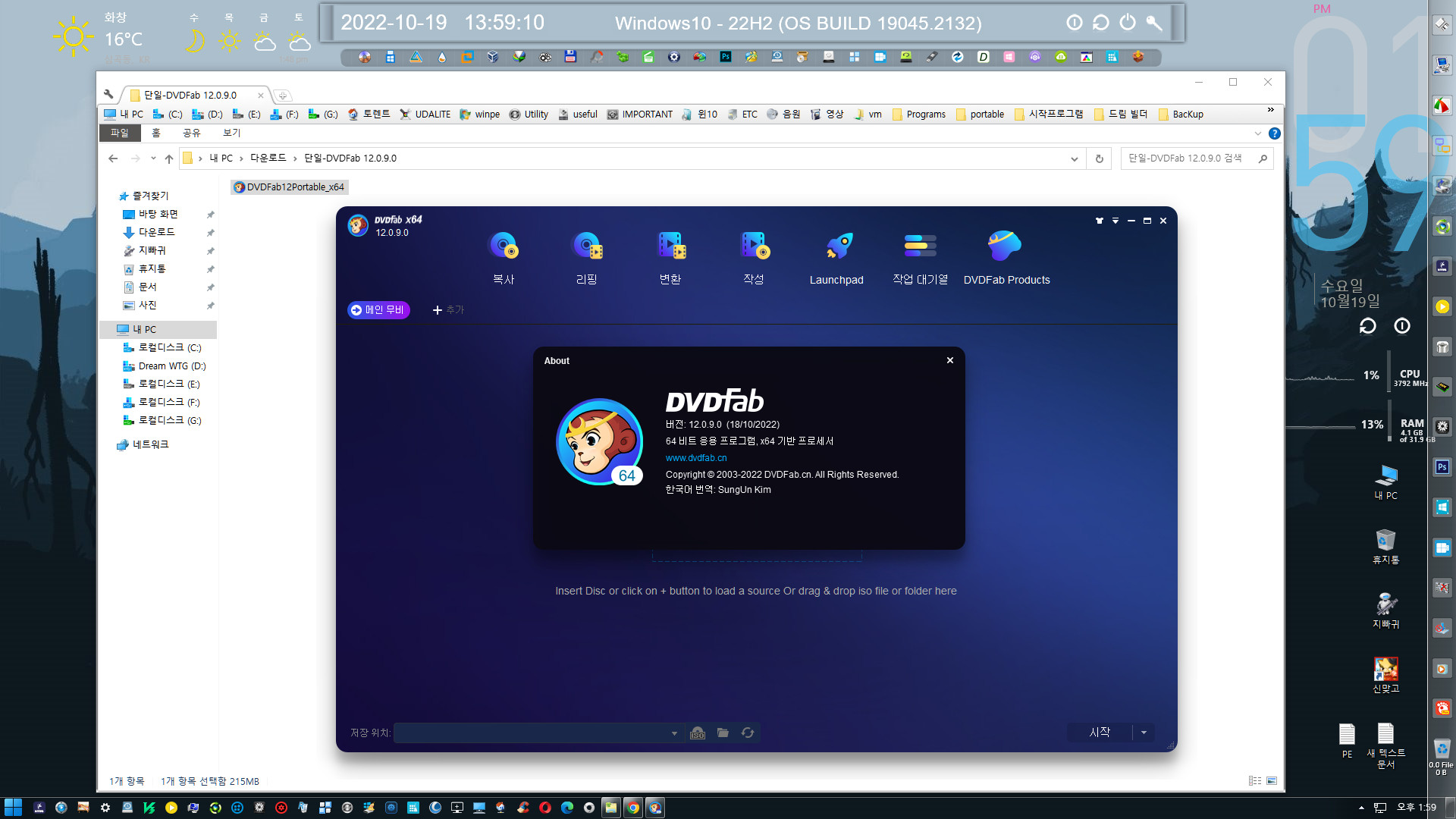
Task: Open winpe bookmark folder
Action: [480, 115]
